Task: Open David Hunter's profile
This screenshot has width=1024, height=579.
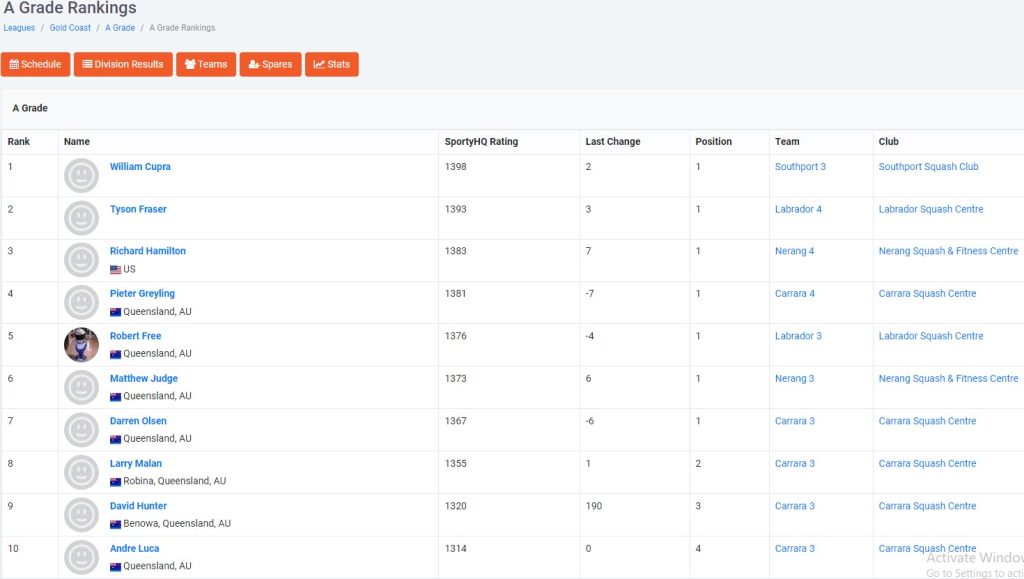Action: (x=138, y=506)
